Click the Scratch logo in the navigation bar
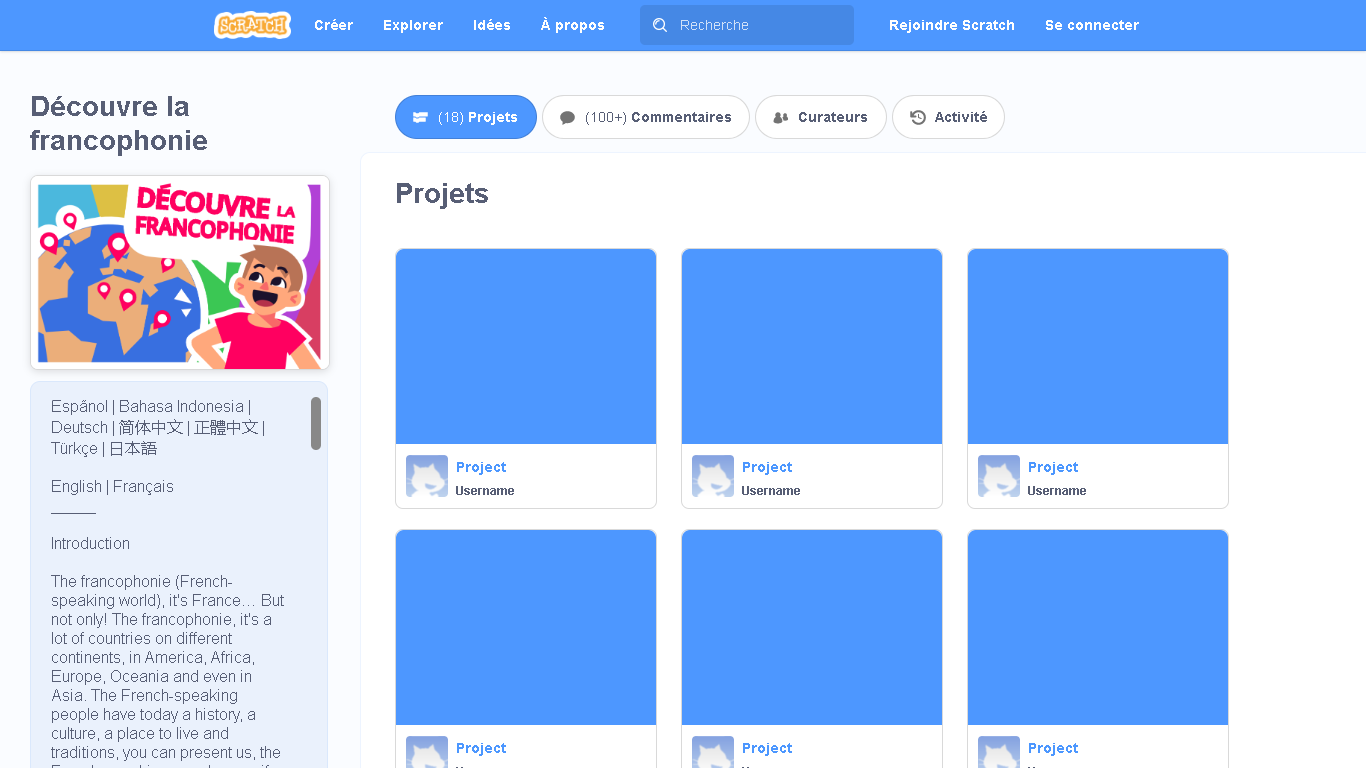Viewport: 1366px width, 768px height. point(252,25)
